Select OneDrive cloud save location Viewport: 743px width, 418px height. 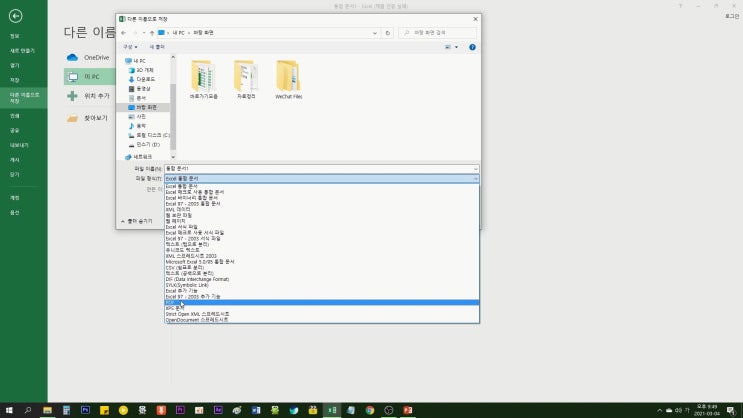pos(89,57)
